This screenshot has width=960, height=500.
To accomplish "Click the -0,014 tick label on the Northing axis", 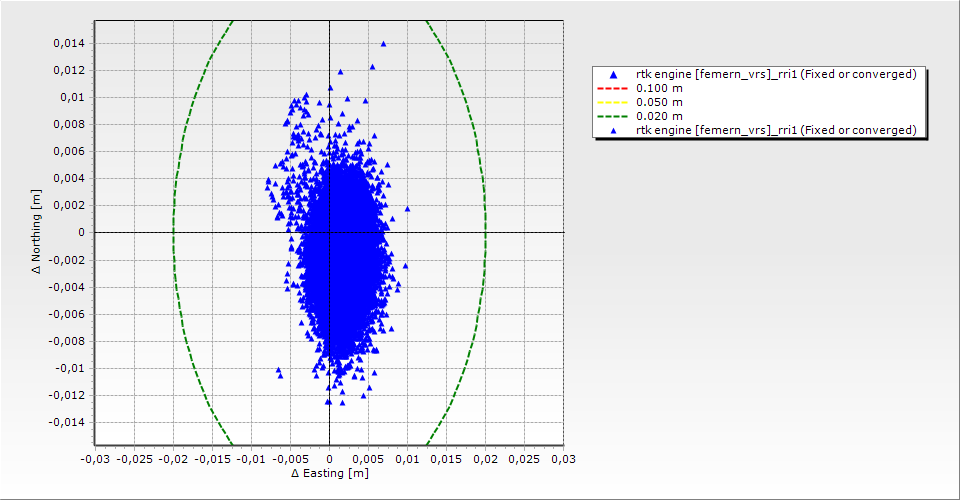I will (67, 422).
